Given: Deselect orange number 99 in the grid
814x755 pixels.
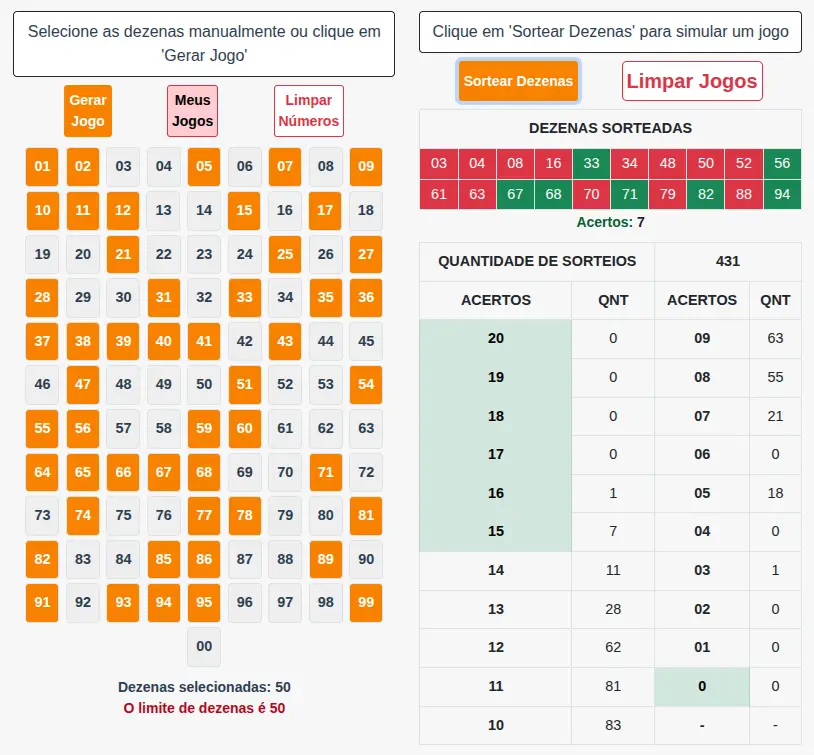Looking at the screenshot, I should pos(366,603).
